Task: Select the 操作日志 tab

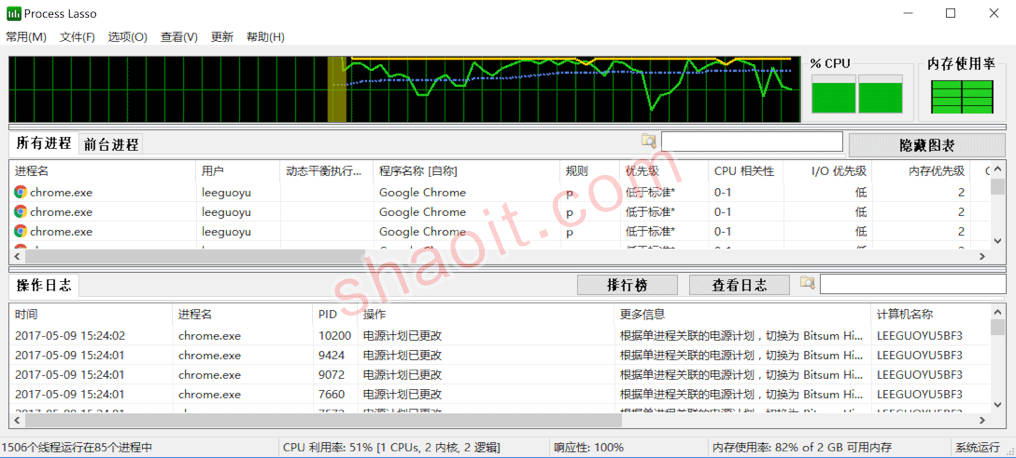Action: pos(43,285)
